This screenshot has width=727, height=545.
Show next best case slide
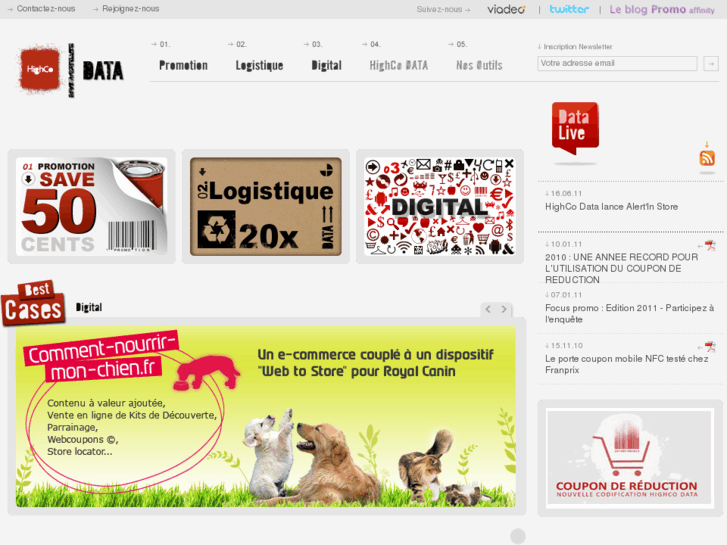(504, 309)
